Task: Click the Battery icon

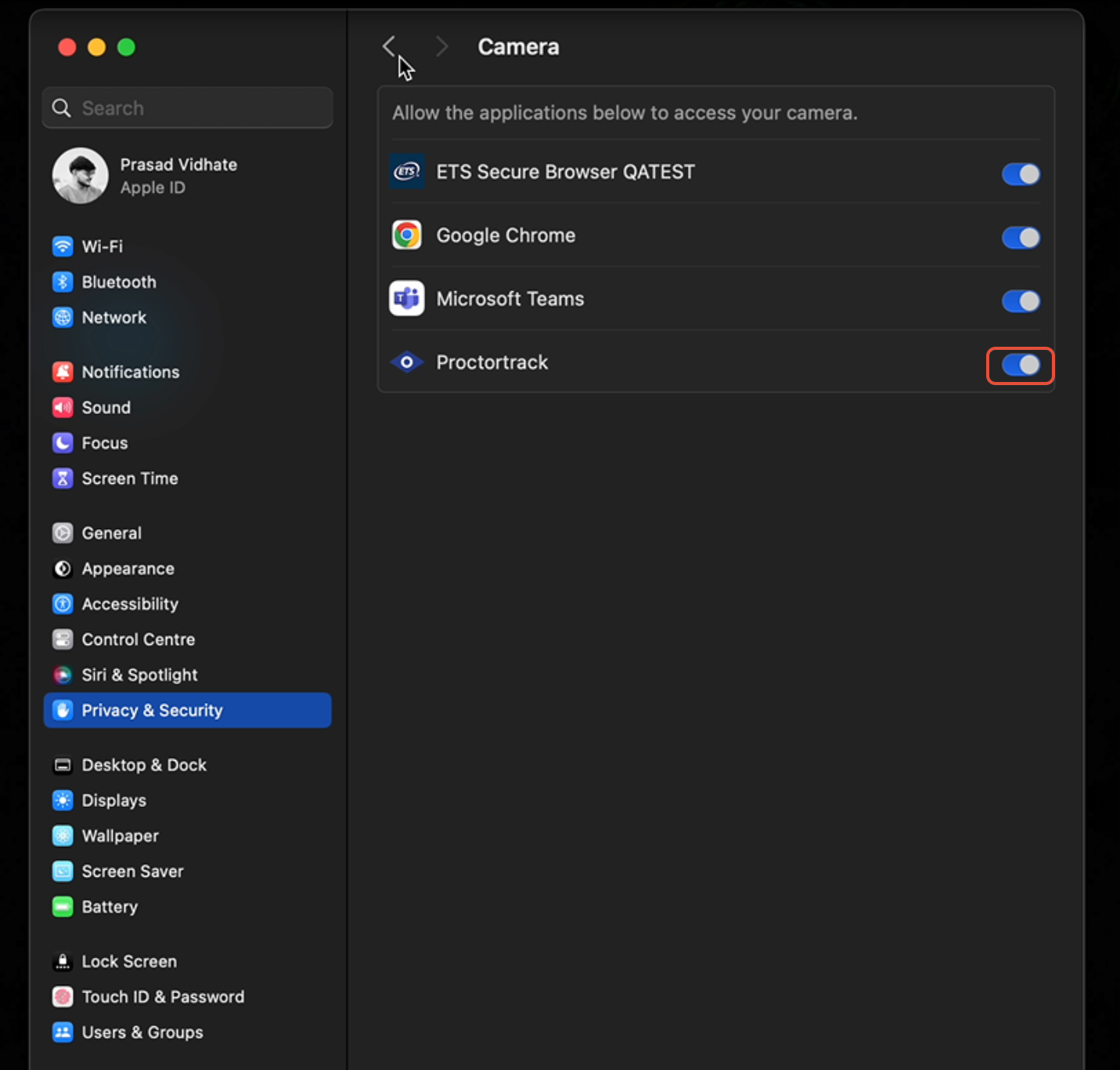Action: pyautogui.click(x=63, y=906)
